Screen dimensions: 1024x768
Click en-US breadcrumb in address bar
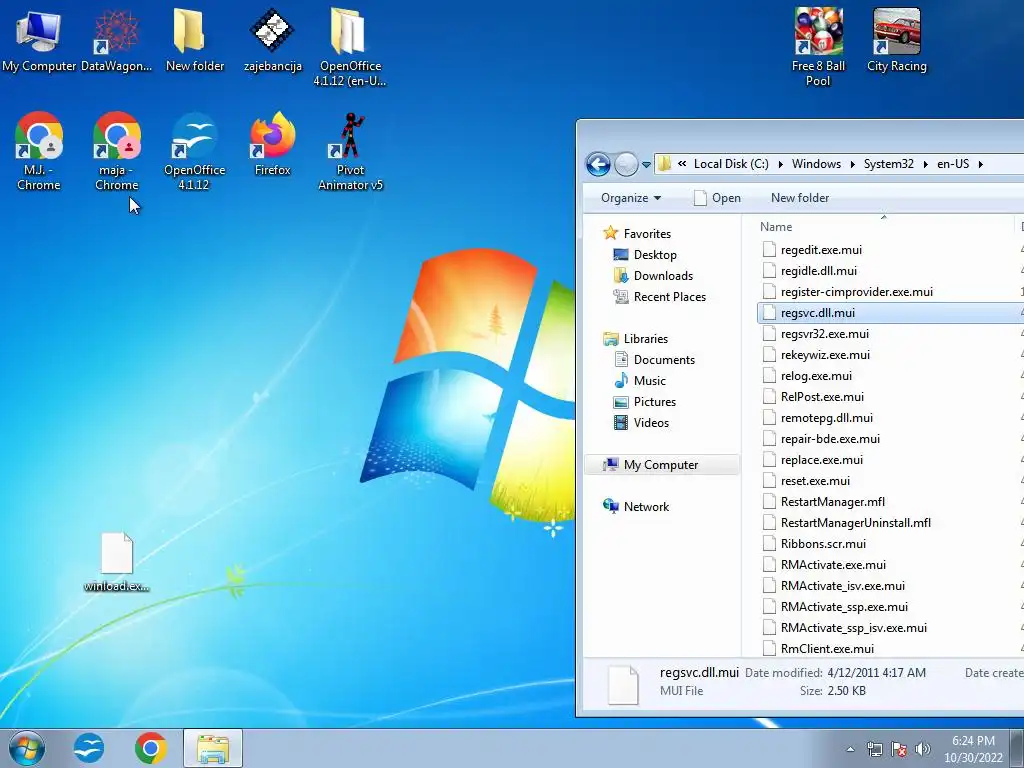[953, 164]
